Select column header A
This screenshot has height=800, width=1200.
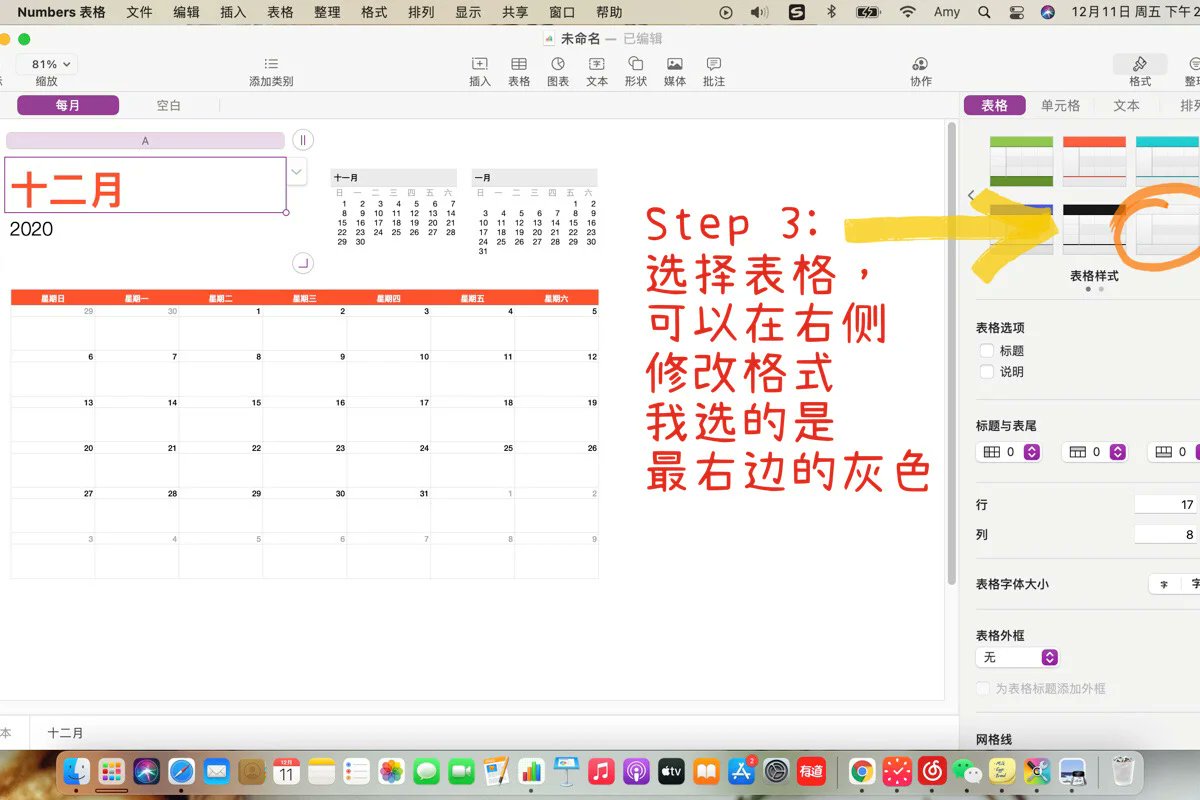(x=145, y=141)
